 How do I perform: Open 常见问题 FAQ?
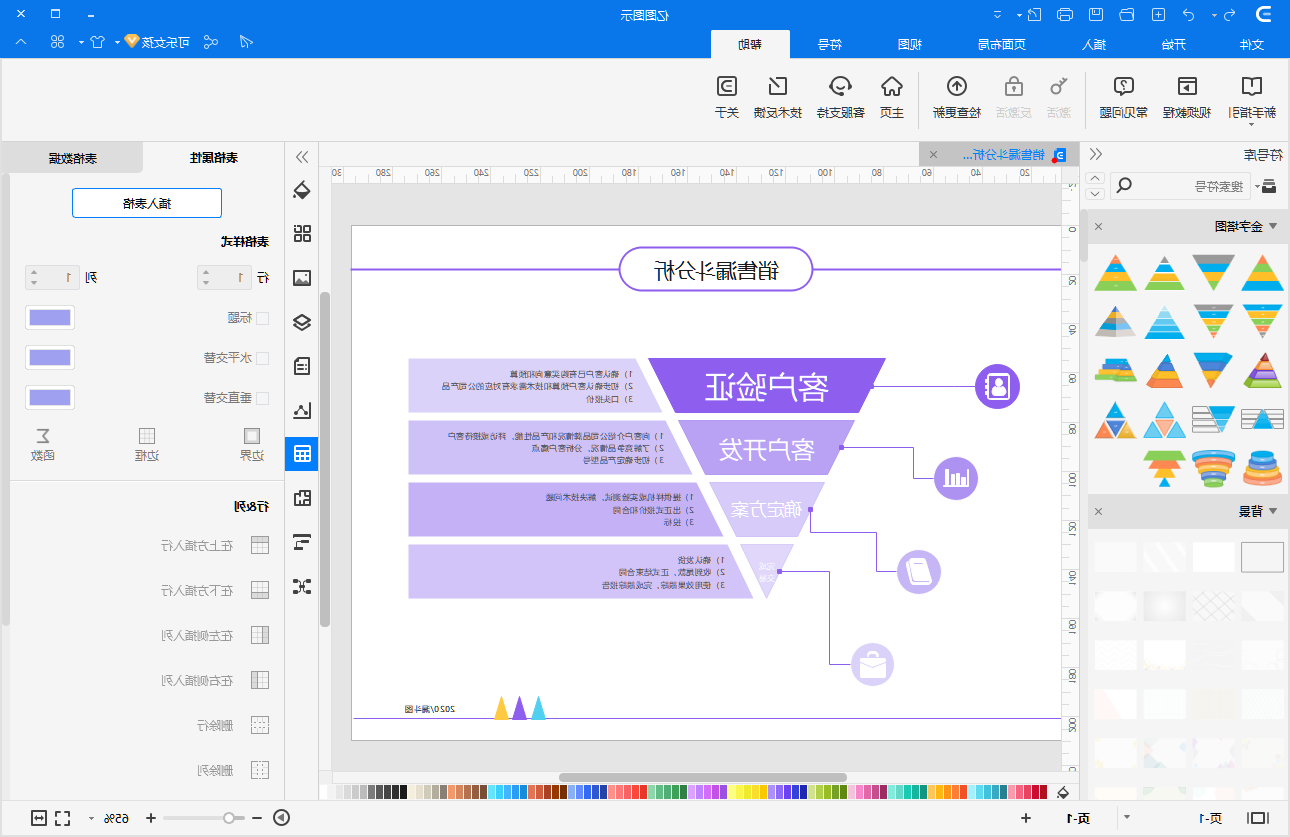(1124, 97)
